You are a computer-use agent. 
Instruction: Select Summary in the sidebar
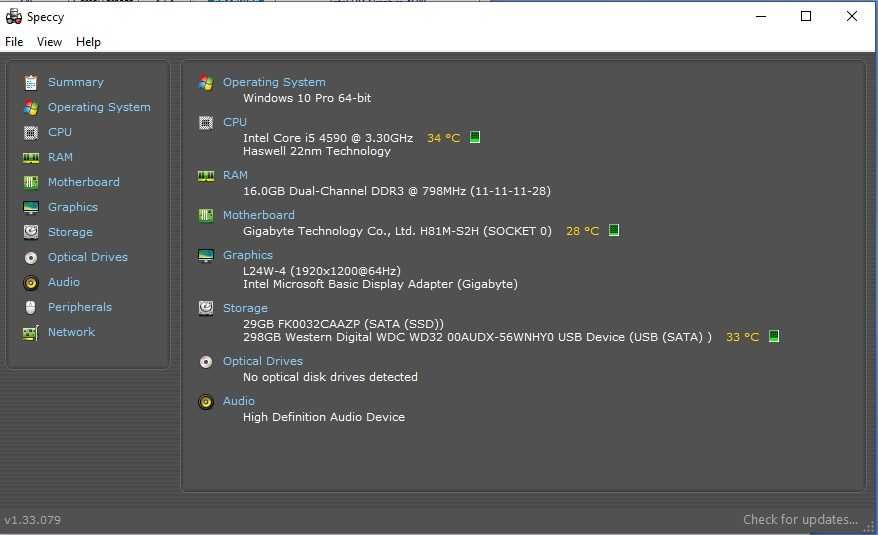point(76,82)
